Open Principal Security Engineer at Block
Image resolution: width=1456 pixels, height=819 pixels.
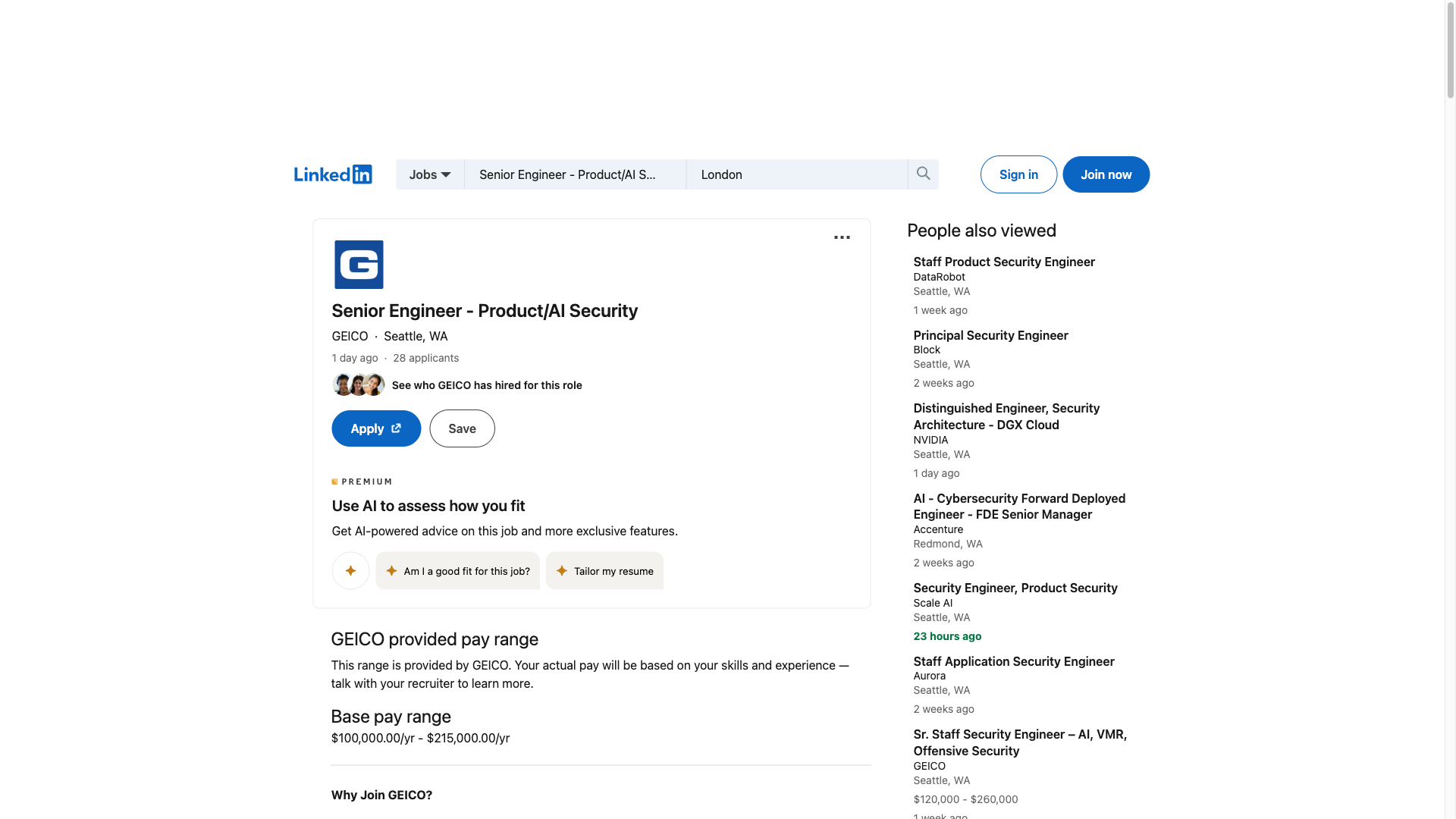(990, 335)
